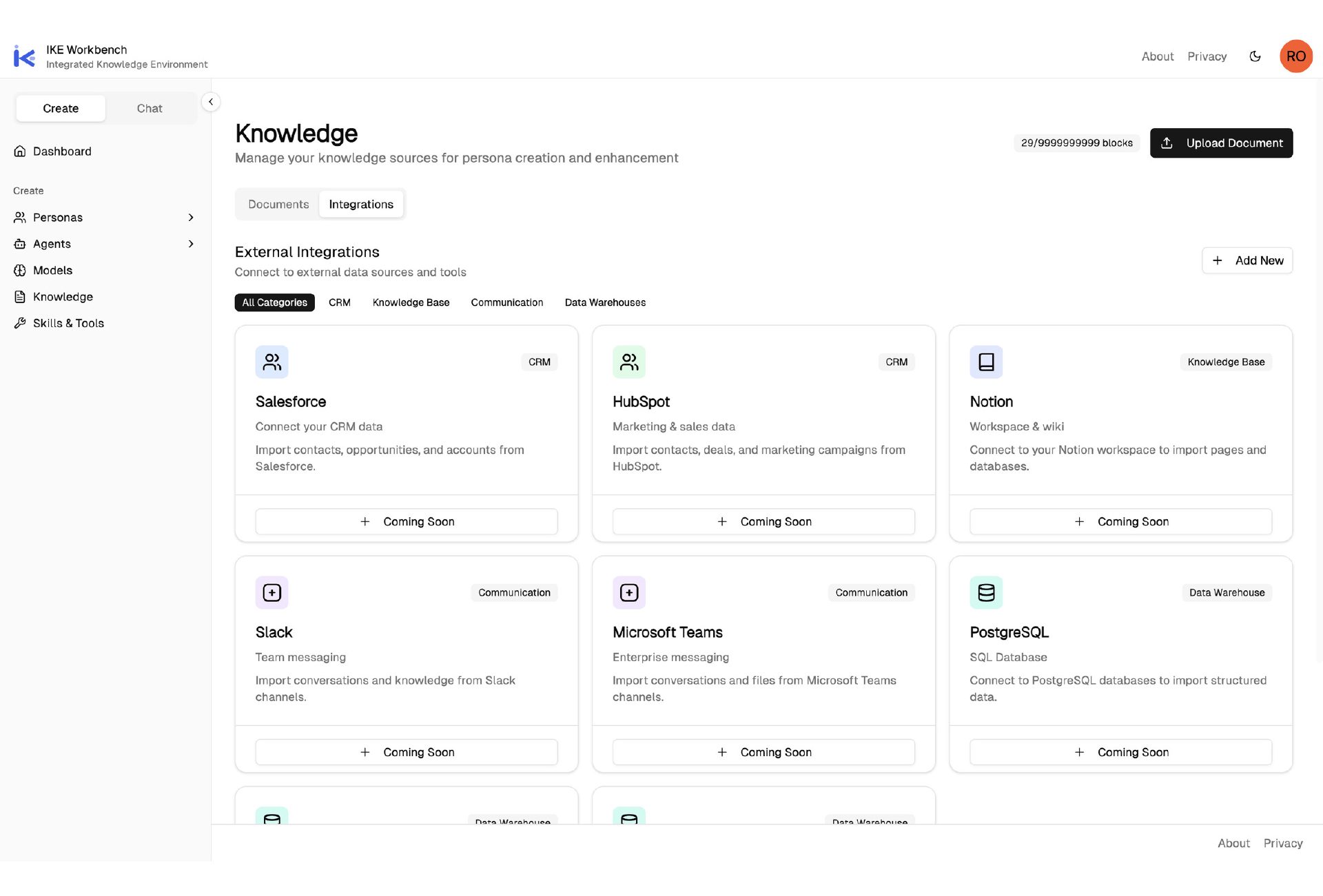The width and height of the screenshot is (1323, 896).
Task: Collapse the sidebar with the chevron button
Action: [211, 102]
